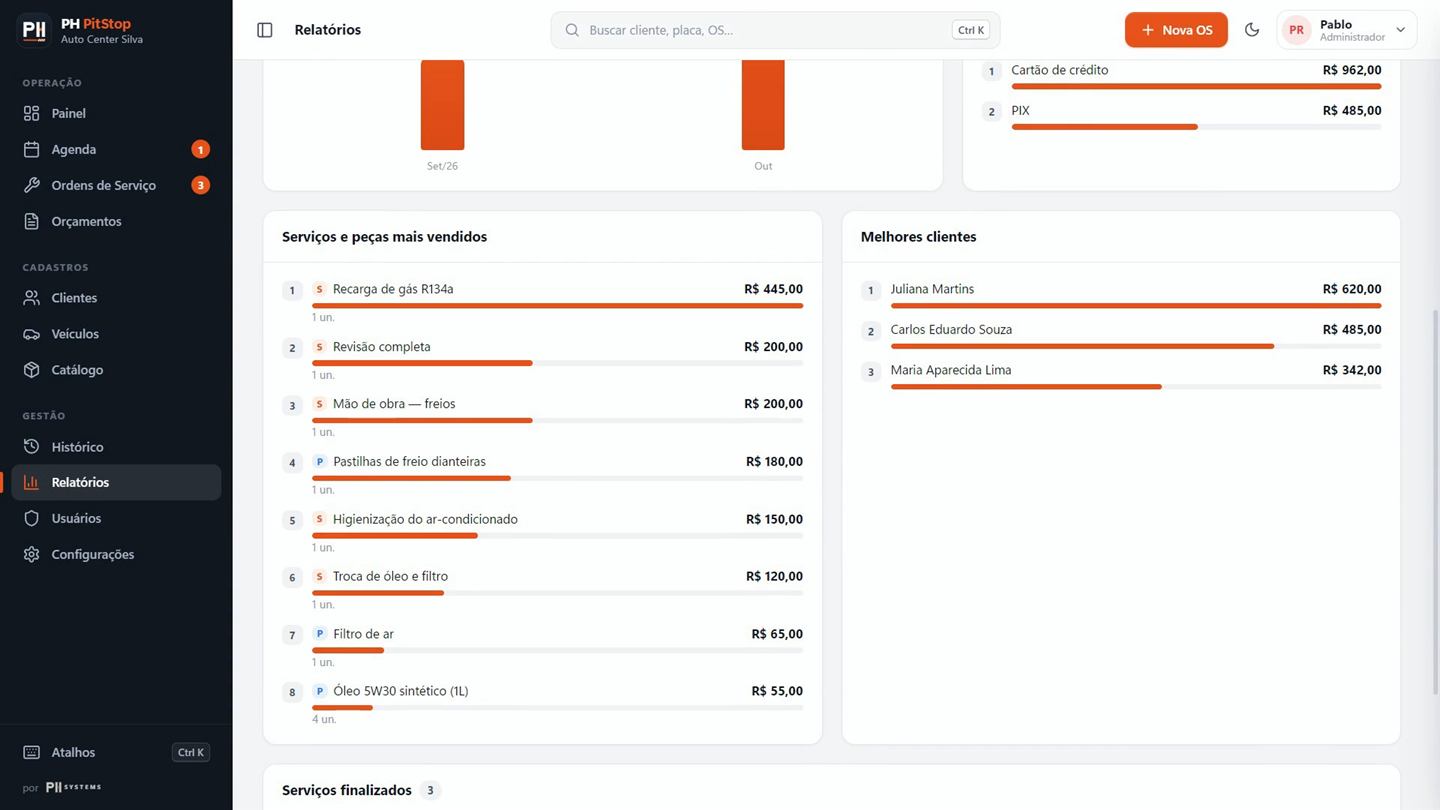The height and width of the screenshot is (810, 1440).
Task: Toggle dark mode with moon icon
Action: tap(1252, 30)
